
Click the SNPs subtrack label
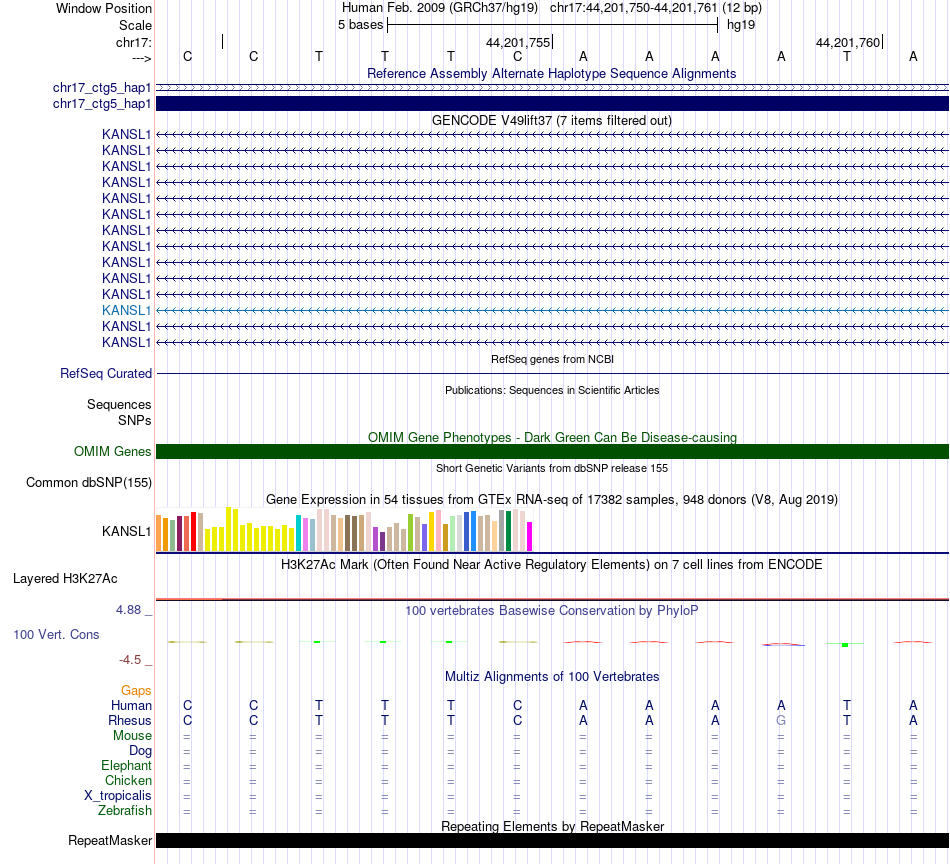point(135,420)
